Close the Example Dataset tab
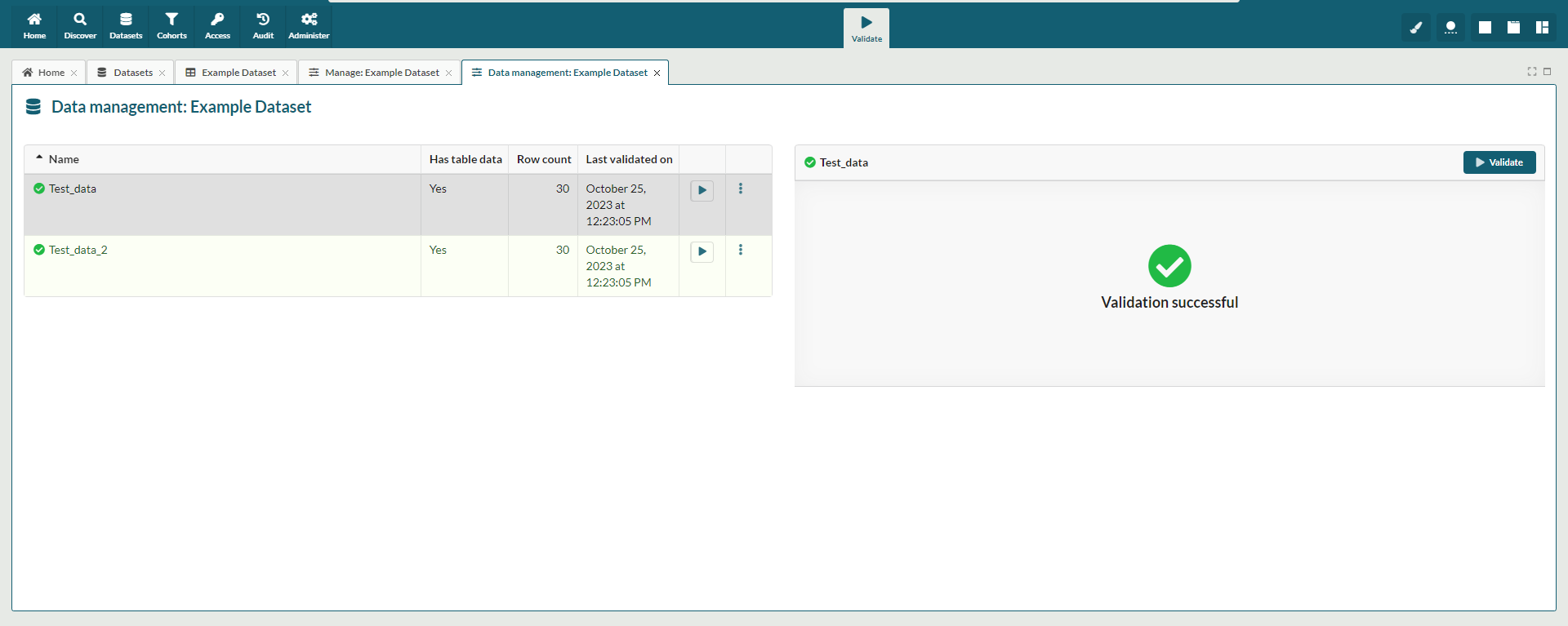Image resolution: width=1568 pixels, height=626 pixels. coord(286,73)
